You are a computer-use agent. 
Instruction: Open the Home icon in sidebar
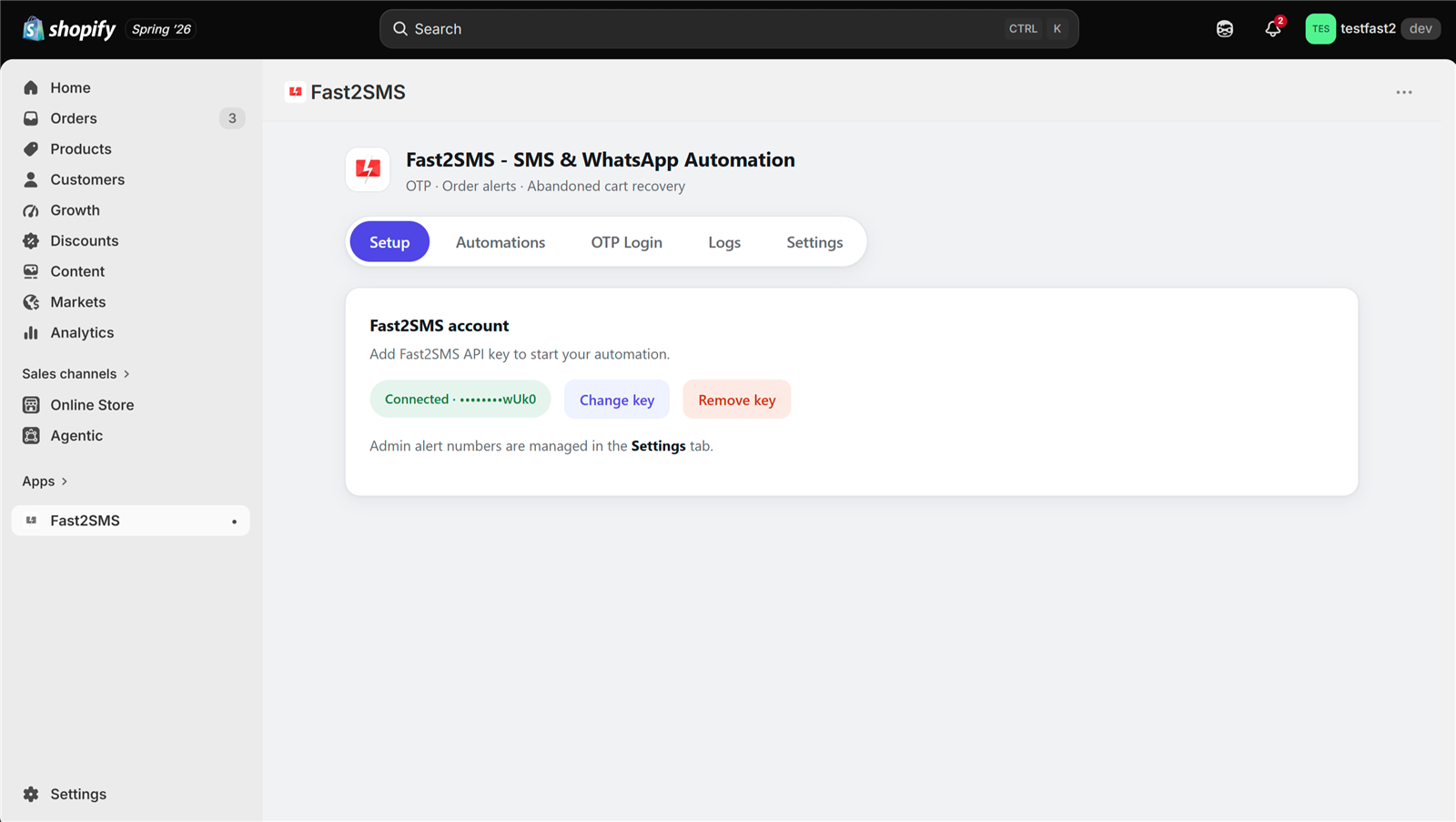pyautogui.click(x=31, y=87)
